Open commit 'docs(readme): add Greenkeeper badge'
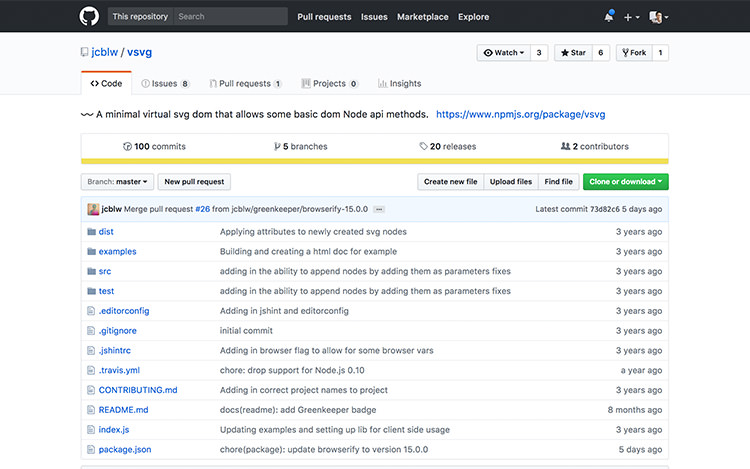The height and width of the screenshot is (469, 750). (298, 410)
